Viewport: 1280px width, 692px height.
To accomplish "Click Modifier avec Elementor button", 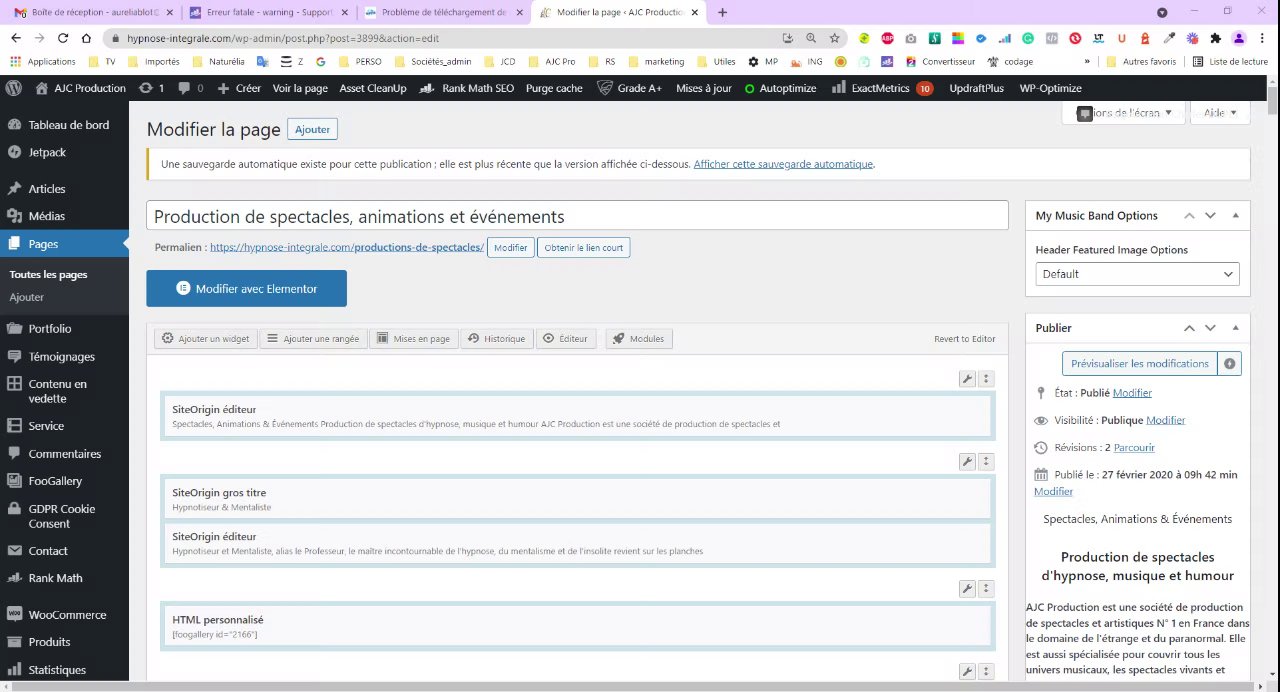I will [x=246, y=289].
